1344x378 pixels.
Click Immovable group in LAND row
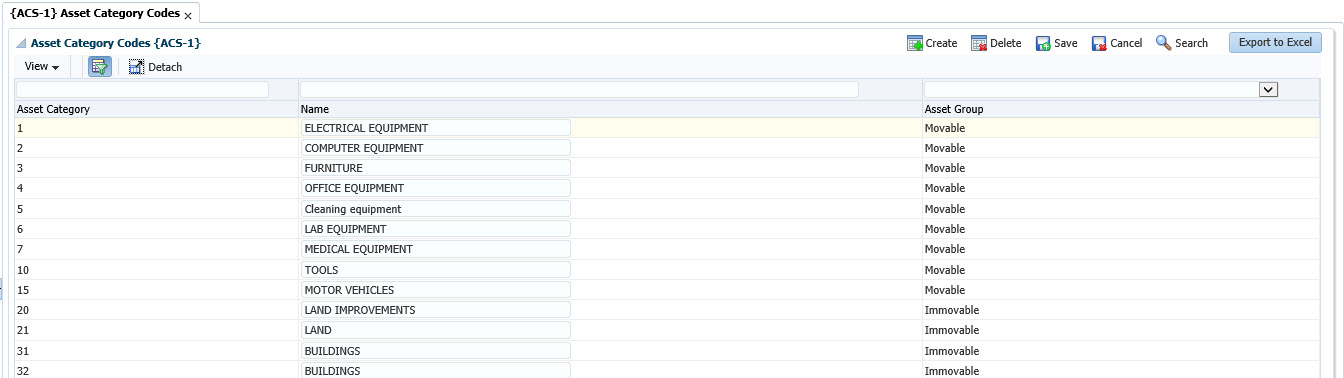click(x=952, y=330)
